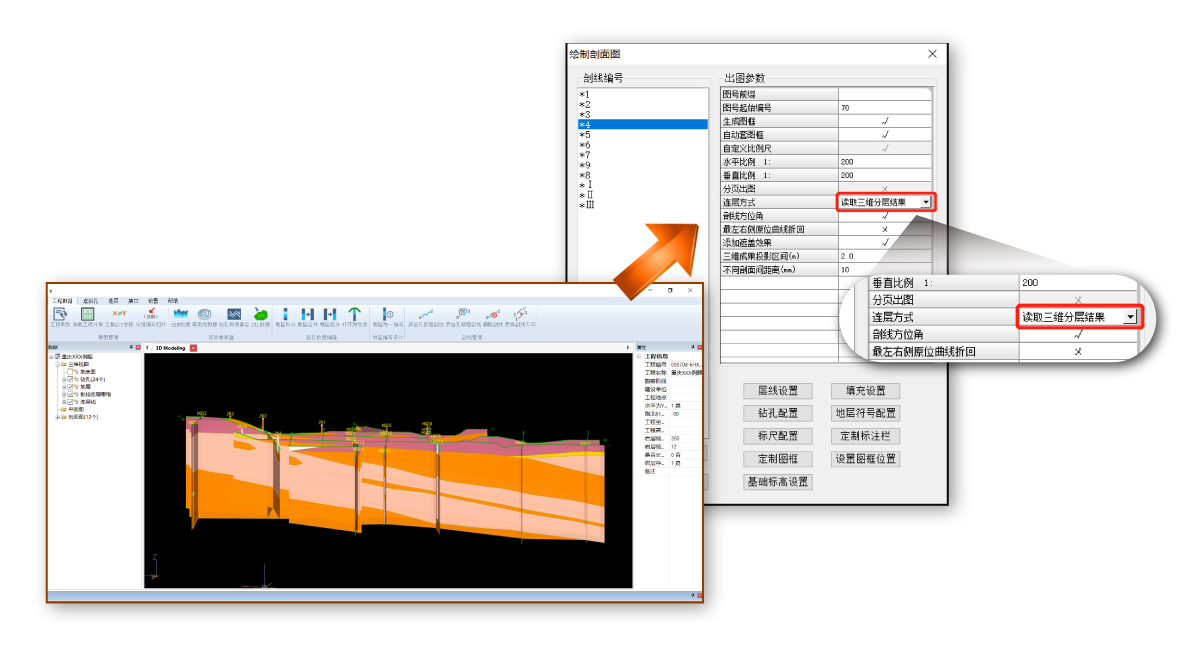
Task: Click the 填充设置 button
Action: (865, 391)
